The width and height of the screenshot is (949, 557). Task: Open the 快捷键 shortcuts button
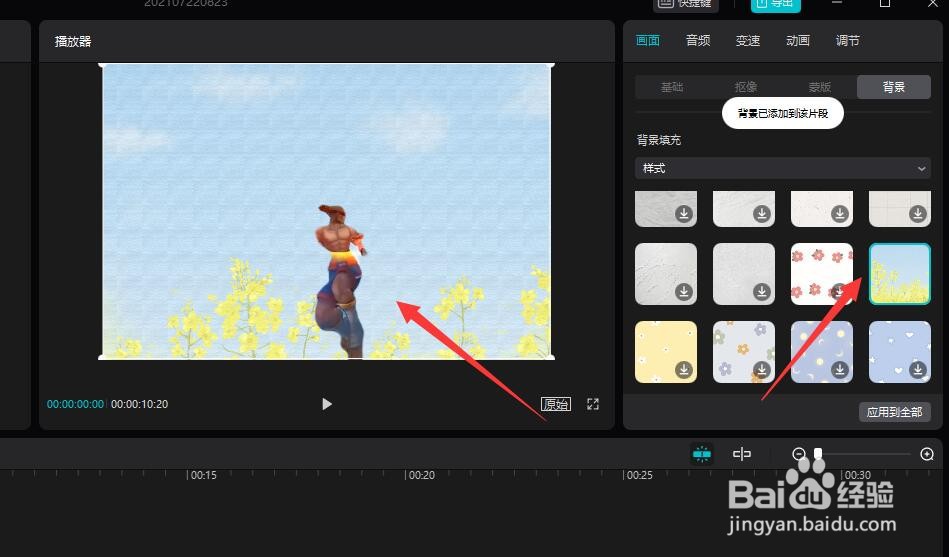[x=686, y=4]
